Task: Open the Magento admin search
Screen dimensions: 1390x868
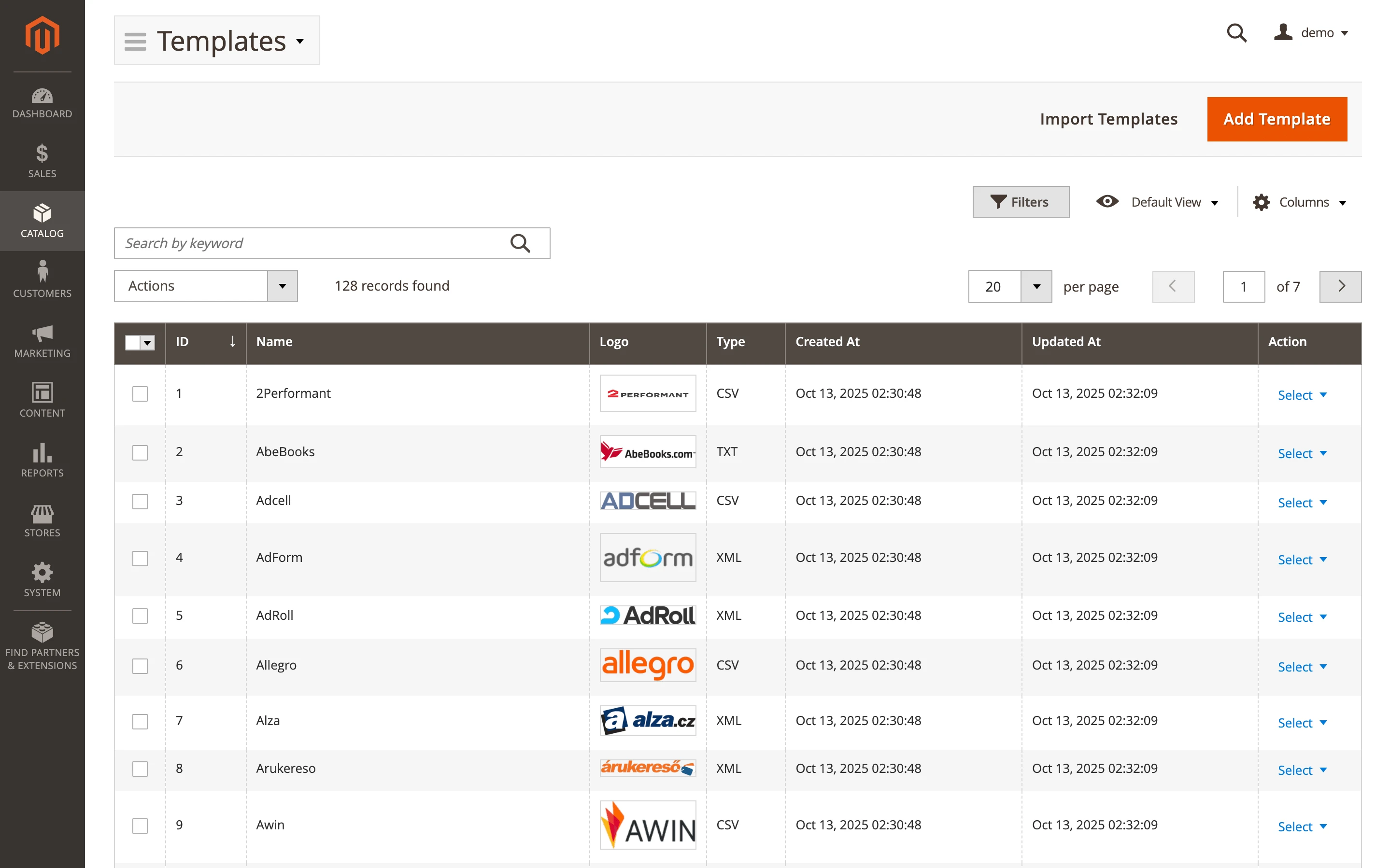Action: 1235,33
